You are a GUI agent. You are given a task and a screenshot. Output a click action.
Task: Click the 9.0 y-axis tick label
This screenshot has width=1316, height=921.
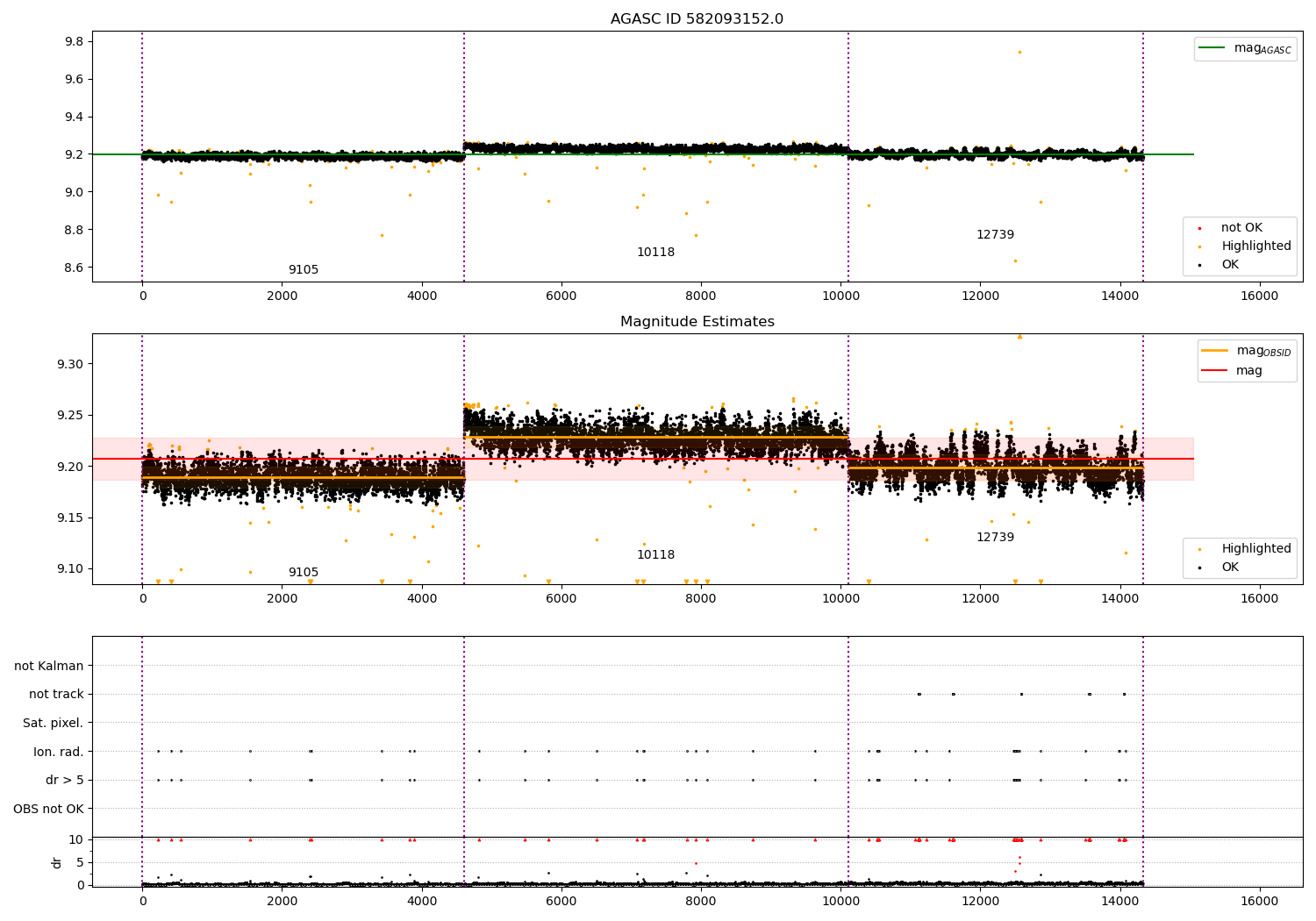point(74,193)
